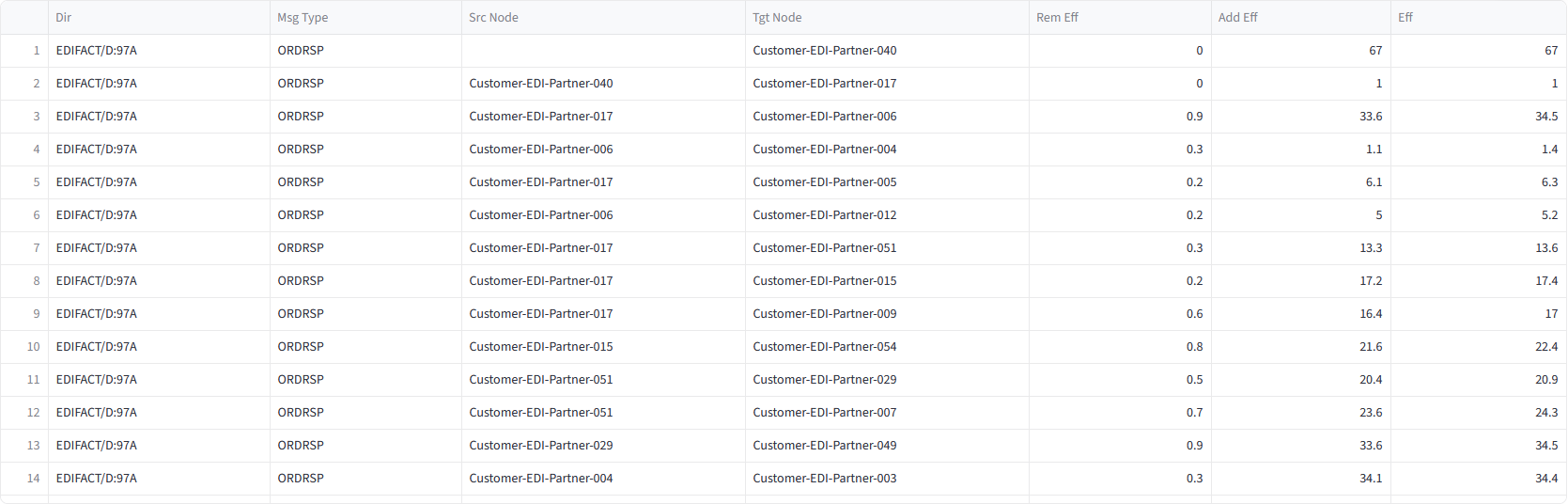Click row number 14
The width and height of the screenshot is (1568, 504).
tap(33, 479)
